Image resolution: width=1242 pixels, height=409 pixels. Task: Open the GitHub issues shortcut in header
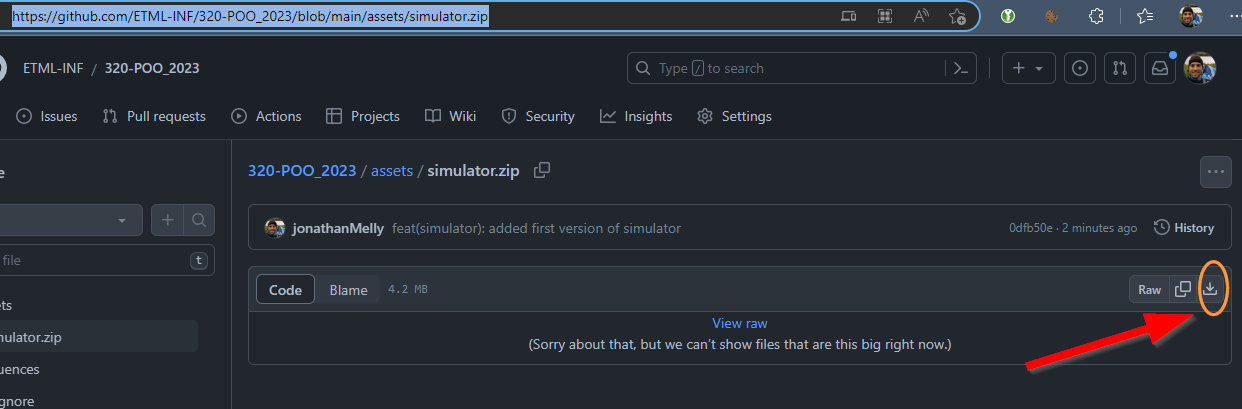tap(1079, 68)
